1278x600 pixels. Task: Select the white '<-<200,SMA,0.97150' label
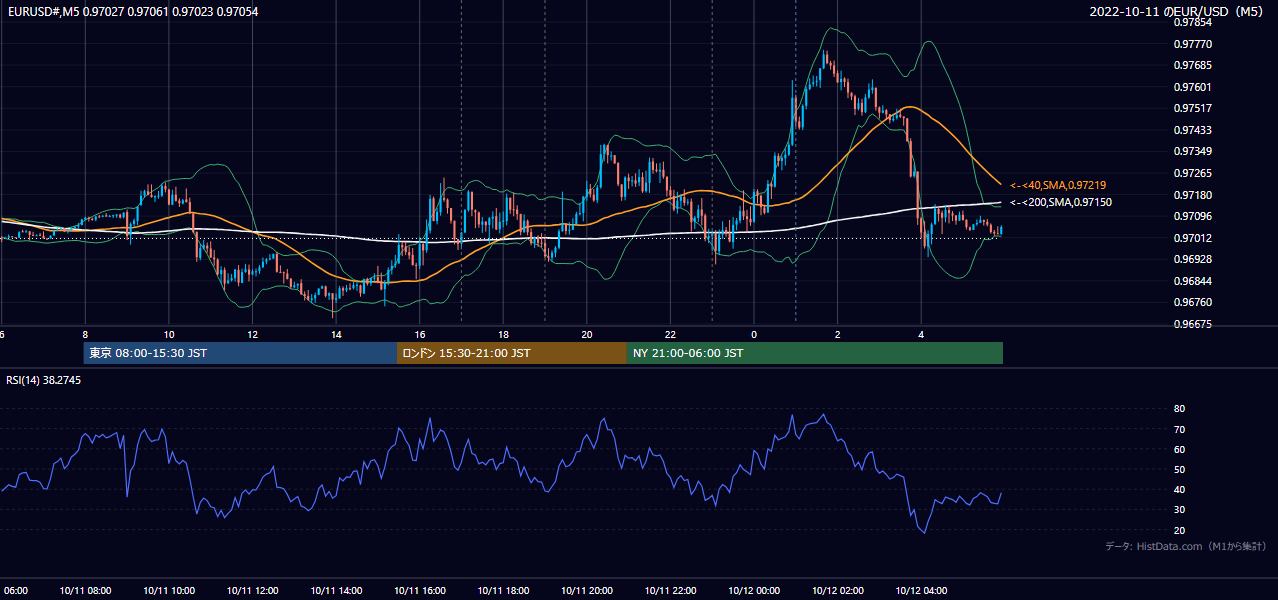(1060, 202)
